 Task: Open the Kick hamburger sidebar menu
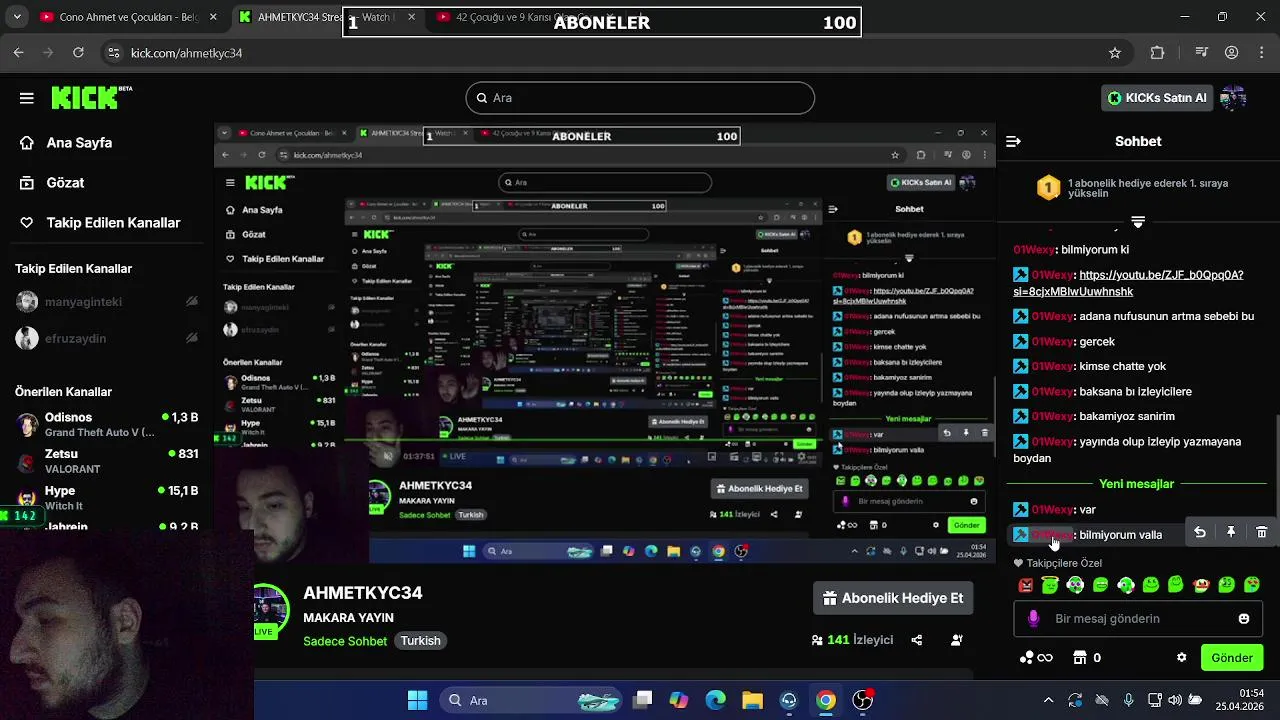[x=26, y=97]
